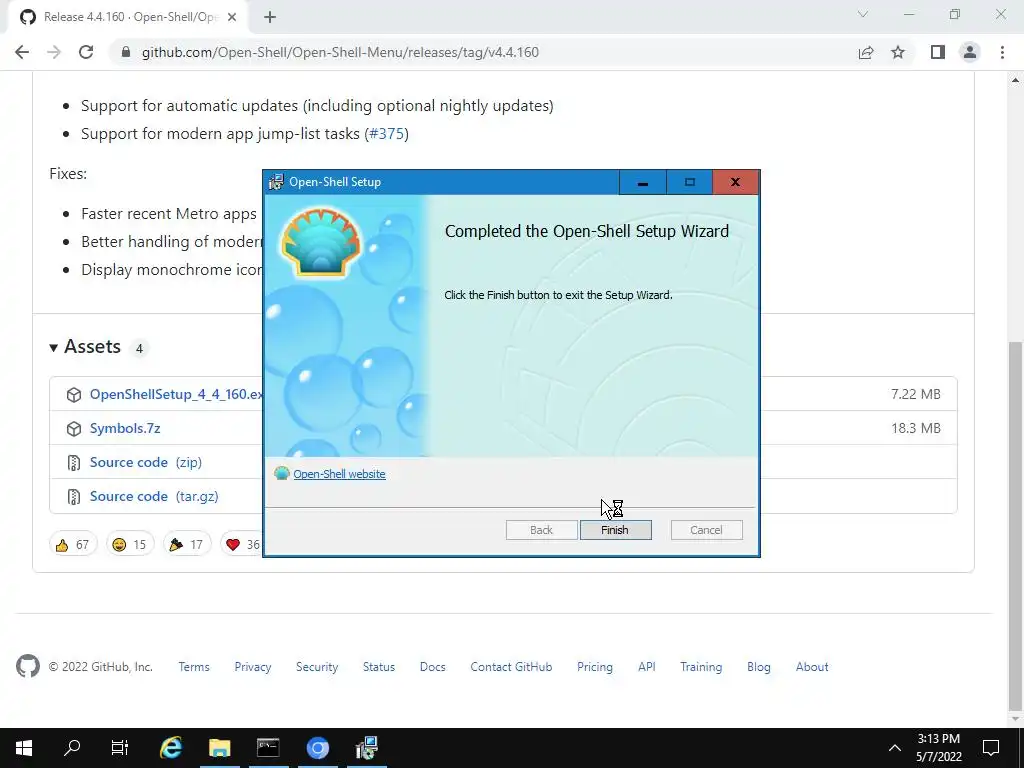
Task: Click the laugh reaction 15
Action: [x=130, y=544]
